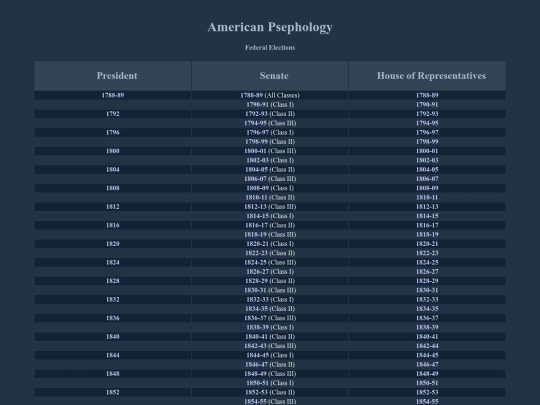Open the 1800 presidential election
This screenshot has width=540, height=405.
click(x=113, y=151)
